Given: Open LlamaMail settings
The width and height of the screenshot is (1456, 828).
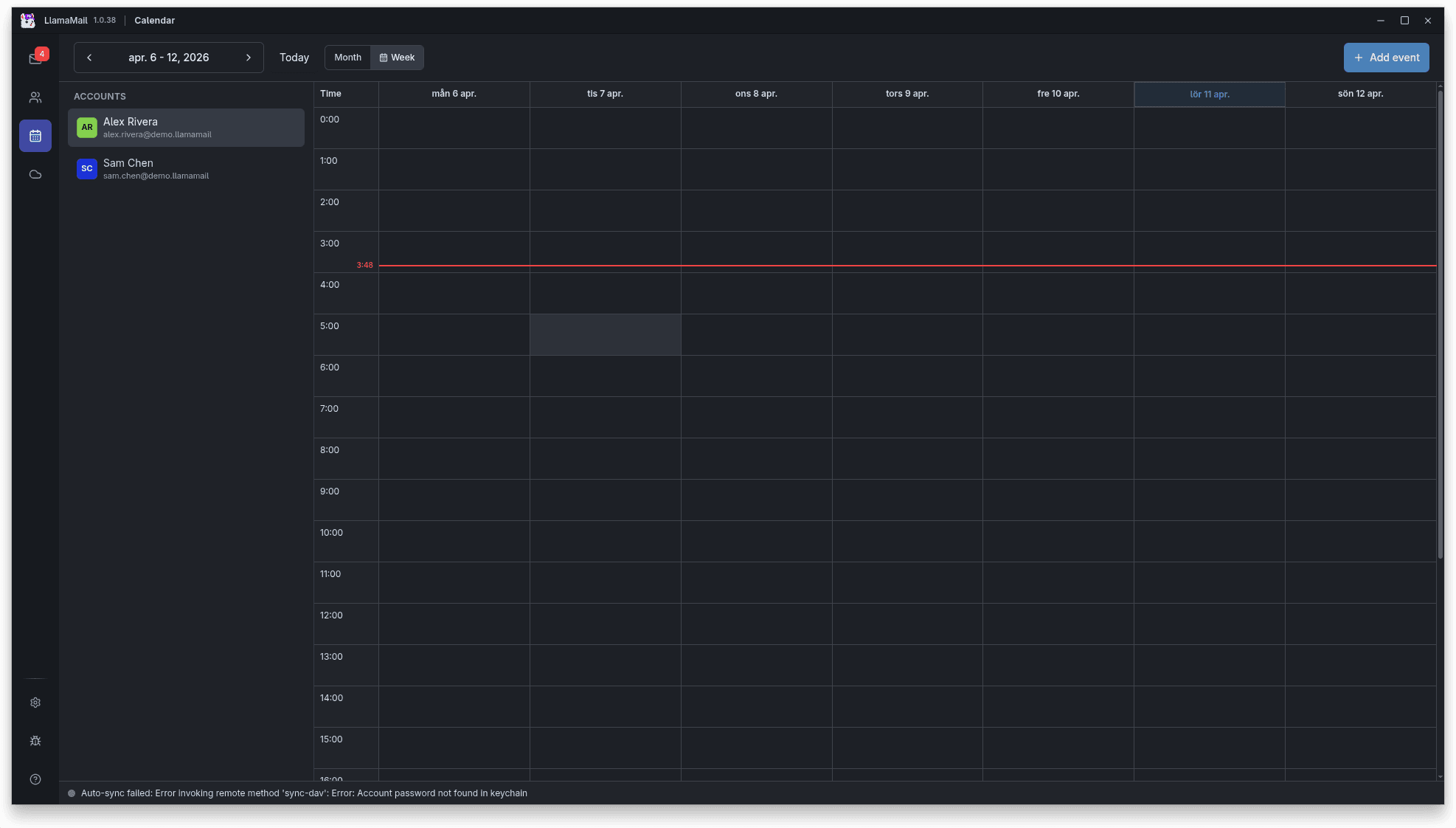Looking at the screenshot, I should click(x=35, y=702).
